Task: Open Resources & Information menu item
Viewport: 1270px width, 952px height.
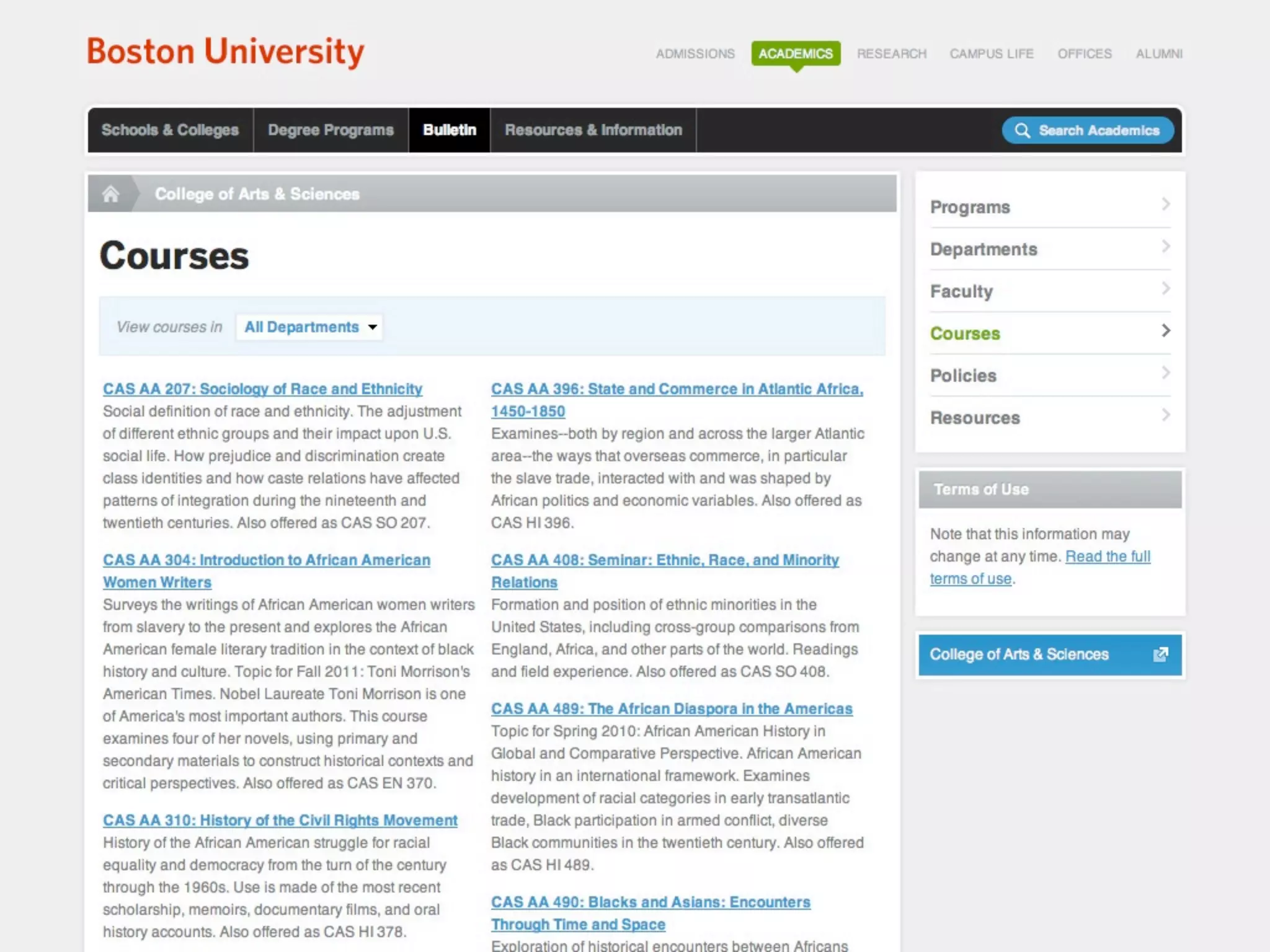Action: tap(593, 130)
